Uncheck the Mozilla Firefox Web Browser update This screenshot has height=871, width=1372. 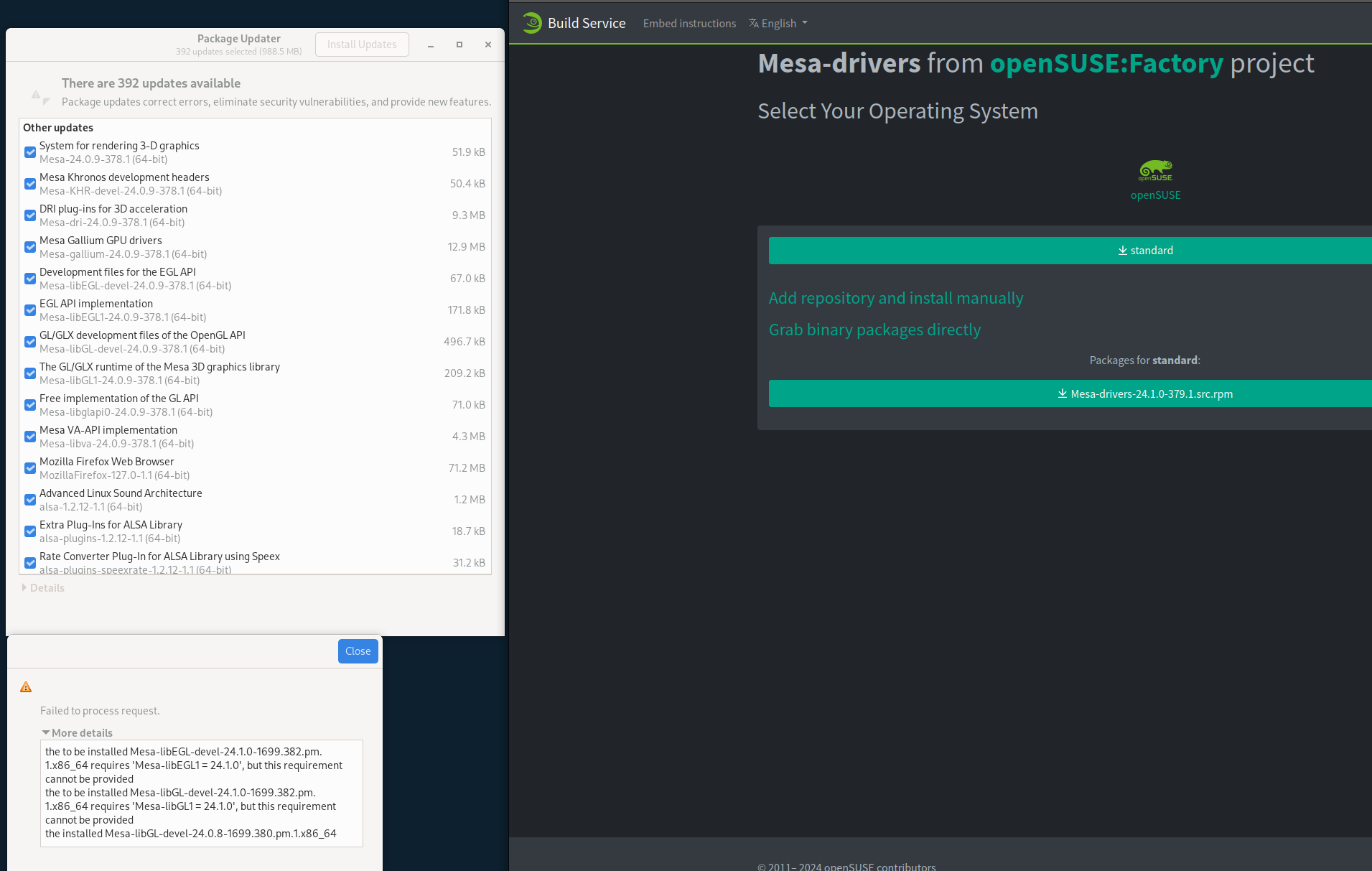tap(30, 468)
